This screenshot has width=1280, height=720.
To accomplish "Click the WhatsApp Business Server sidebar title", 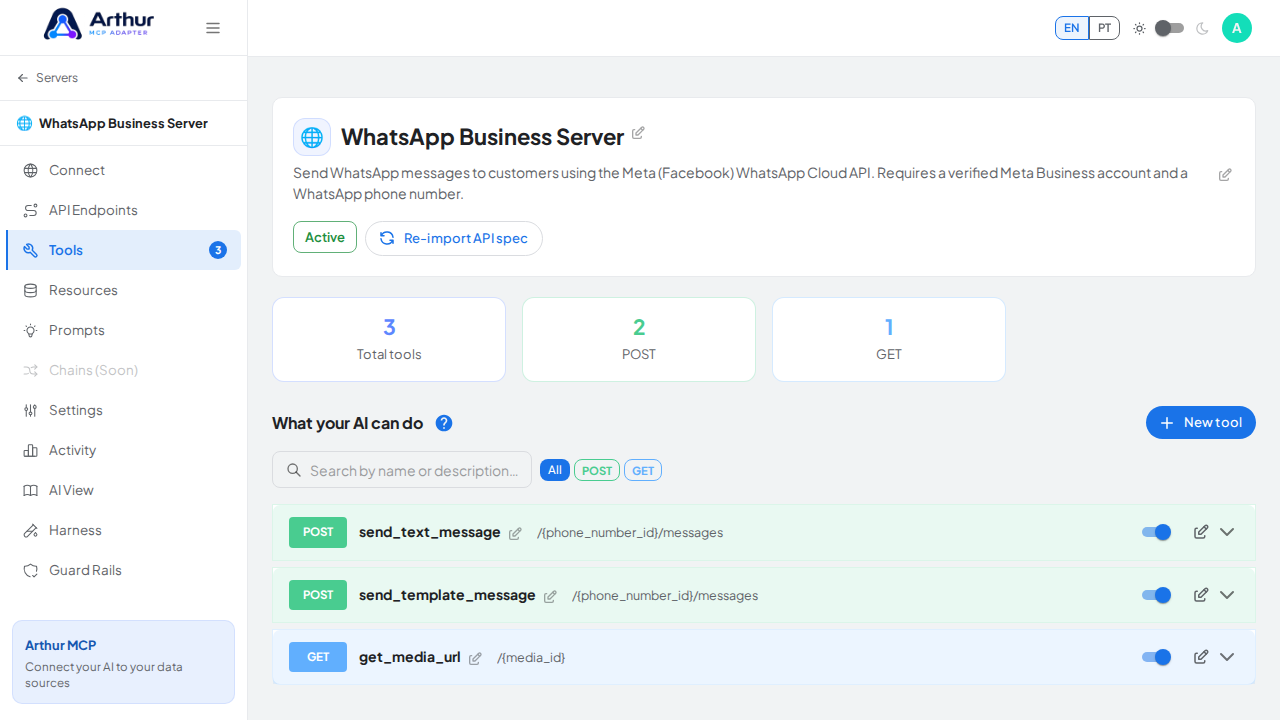I will click(x=123, y=124).
